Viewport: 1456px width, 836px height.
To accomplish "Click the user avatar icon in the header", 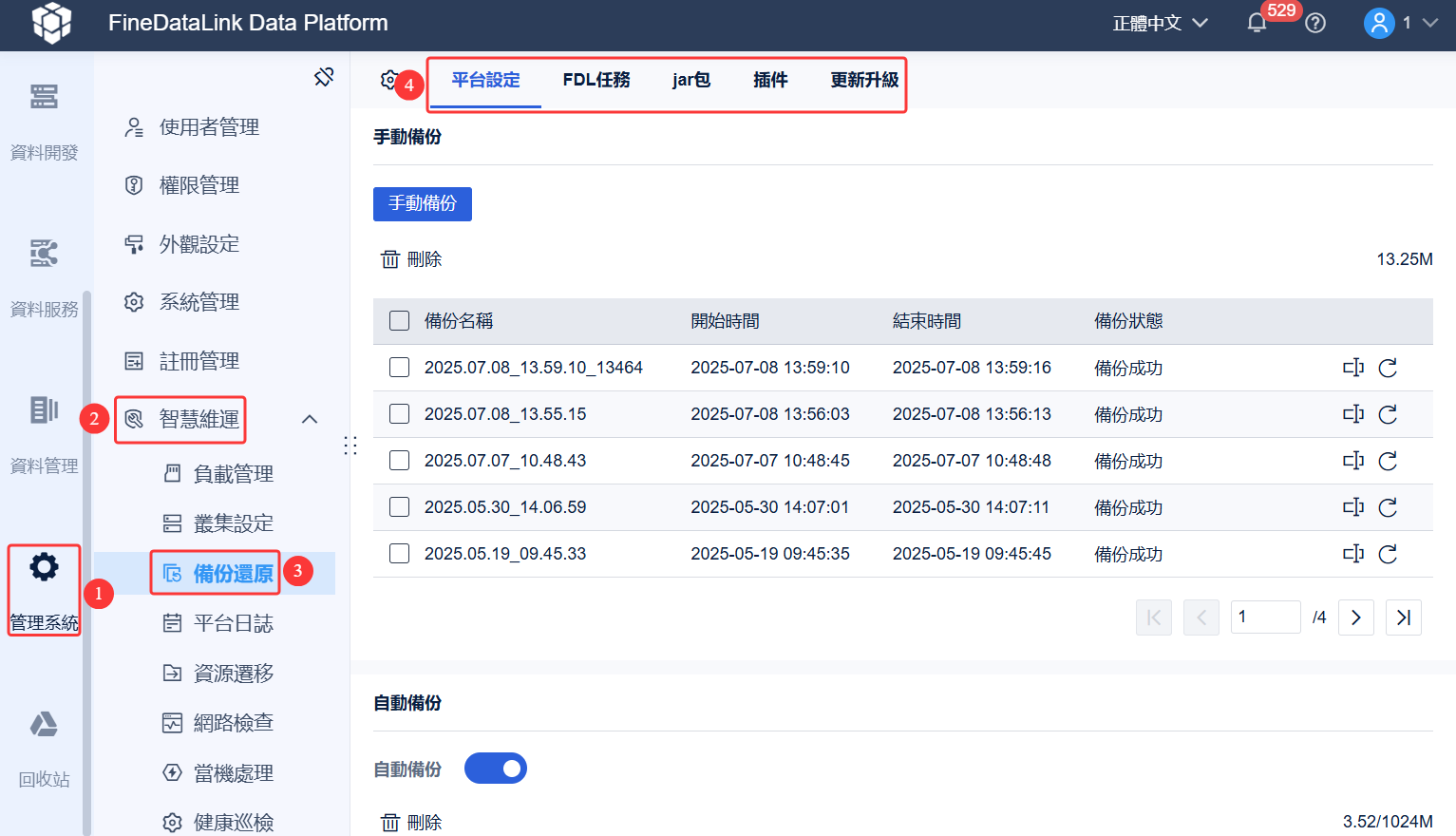I will pyautogui.click(x=1378, y=23).
